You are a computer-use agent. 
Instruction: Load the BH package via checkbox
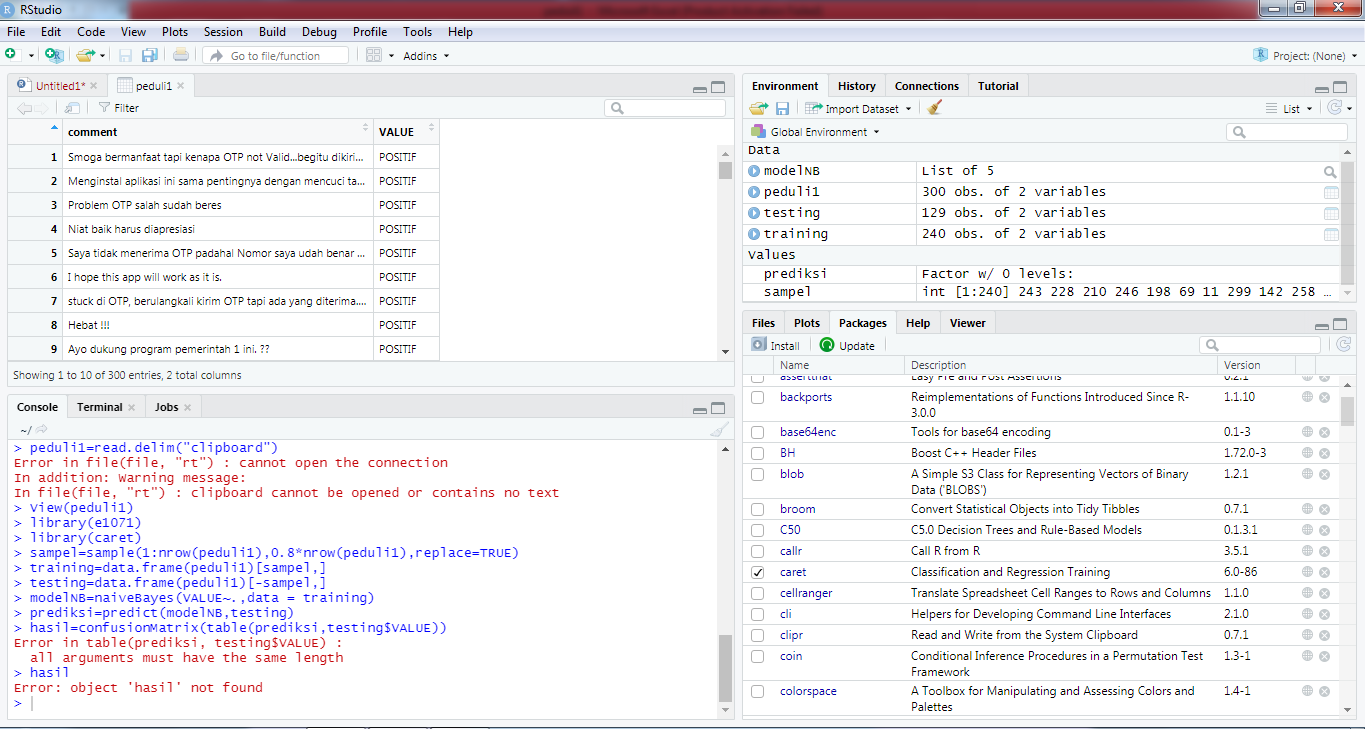758,453
